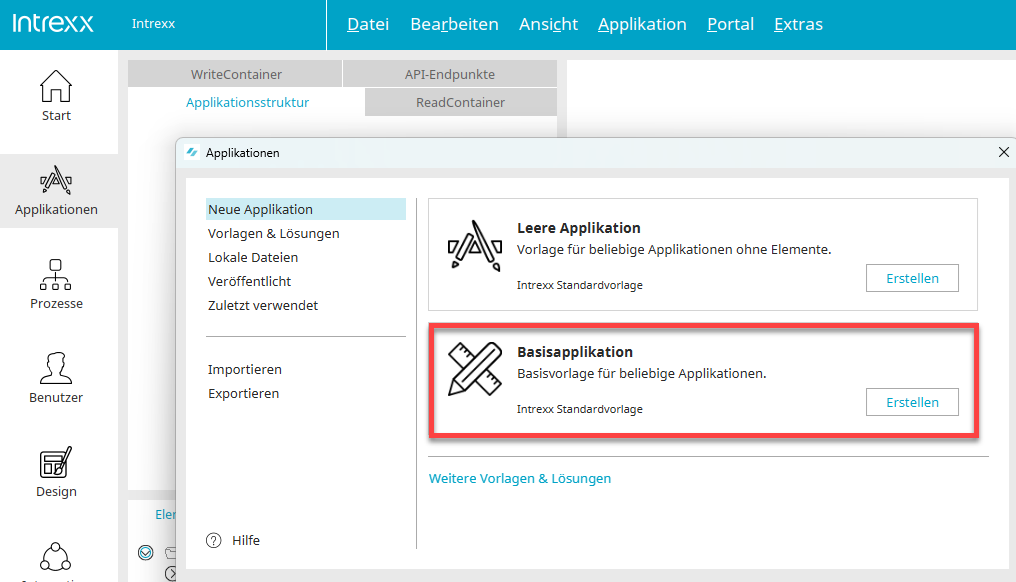The width and height of the screenshot is (1016, 582).
Task: Open the Extras menu
Action: (798, 24)
